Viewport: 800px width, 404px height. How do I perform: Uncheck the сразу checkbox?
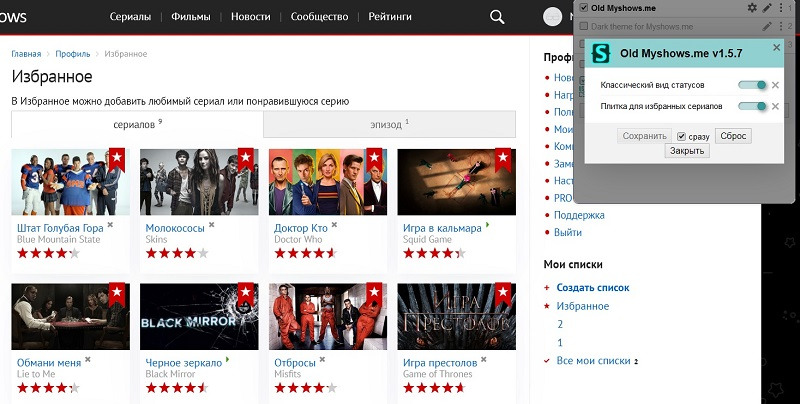(681, 136)
